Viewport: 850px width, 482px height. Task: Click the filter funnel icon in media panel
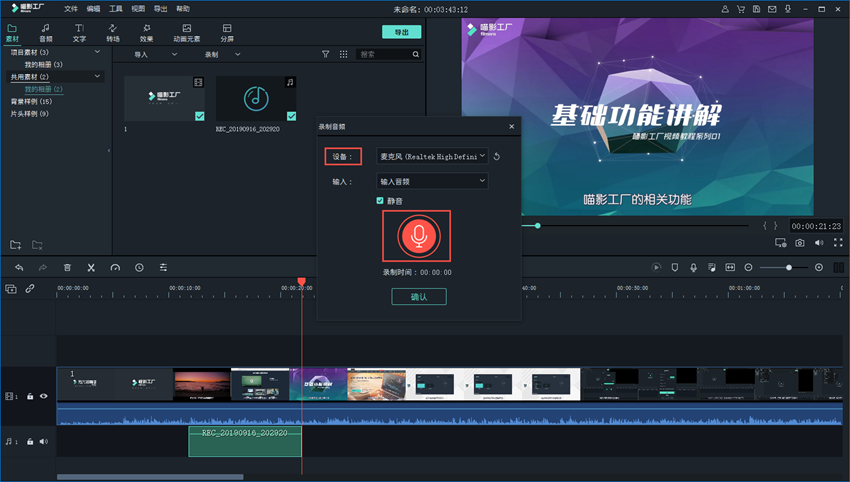[x=325, y=54]
